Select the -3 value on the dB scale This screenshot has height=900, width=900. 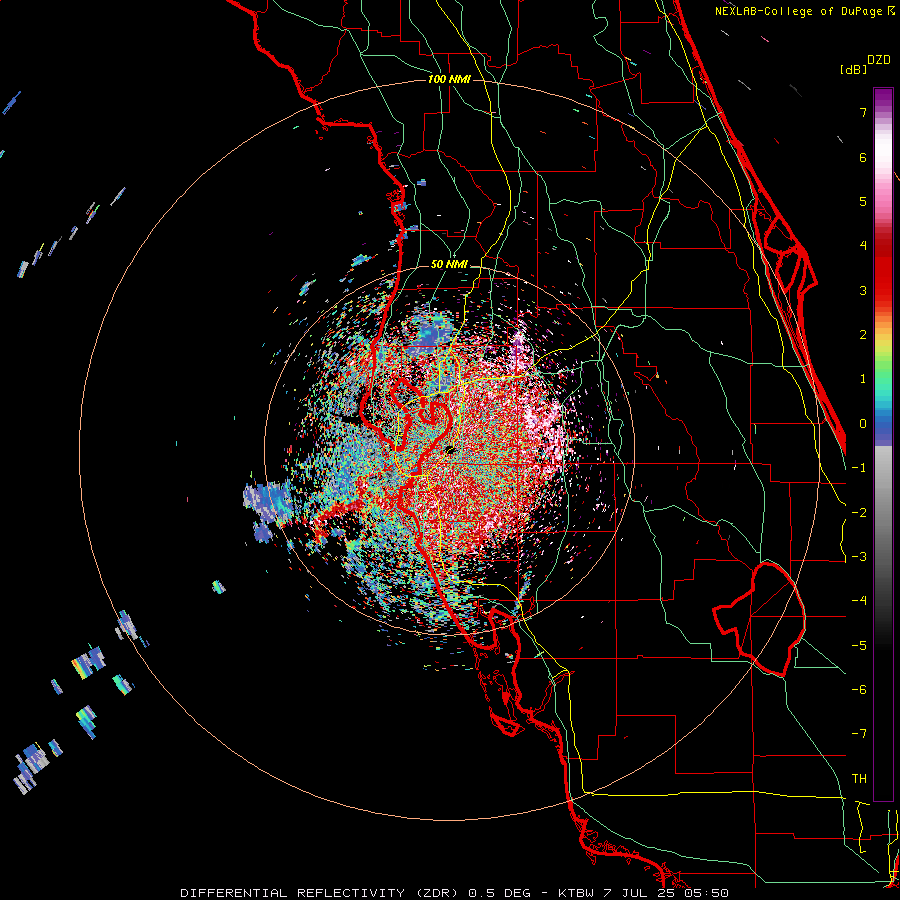pos(859,557)
